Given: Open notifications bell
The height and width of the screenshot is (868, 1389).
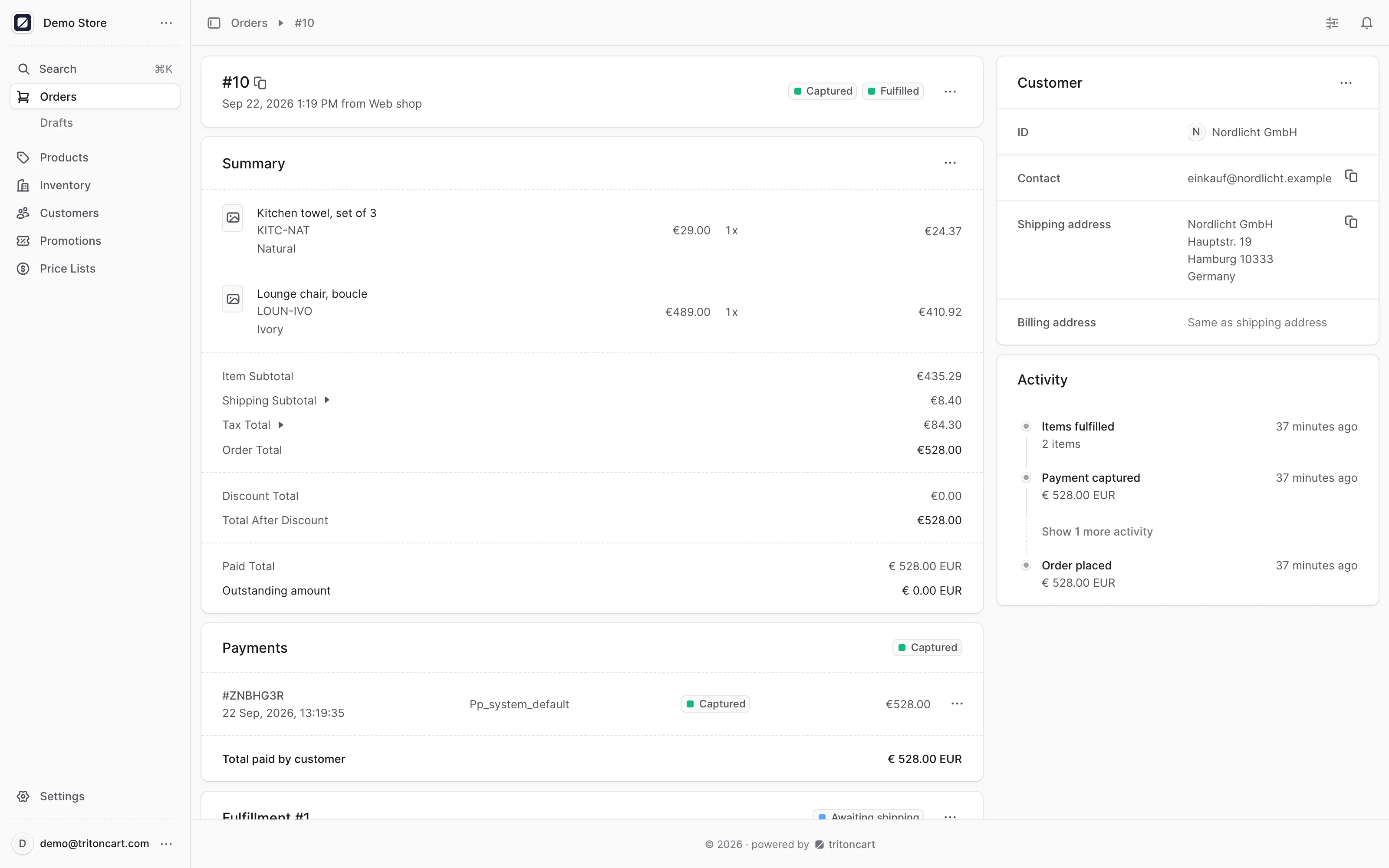Looking at the screenshot, I should pyautogui.click(x=1366, y=23).
